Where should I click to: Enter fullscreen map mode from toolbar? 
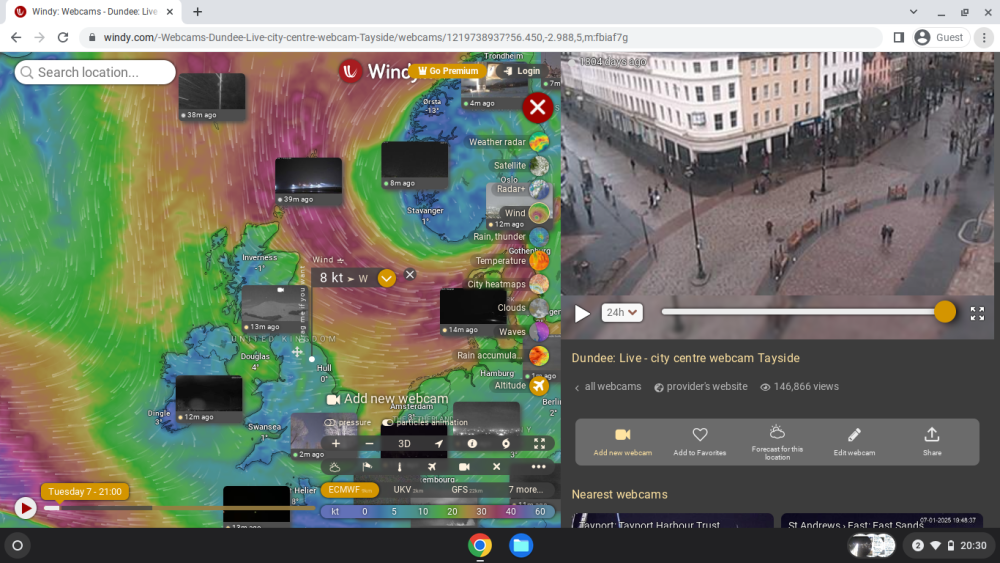(x=540, y=444)
